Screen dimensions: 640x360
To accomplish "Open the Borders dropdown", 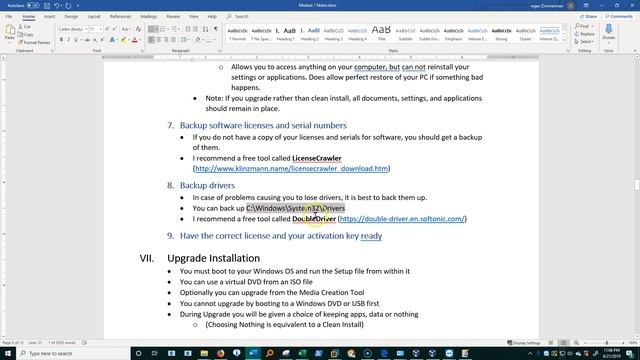I will [214, 40].
